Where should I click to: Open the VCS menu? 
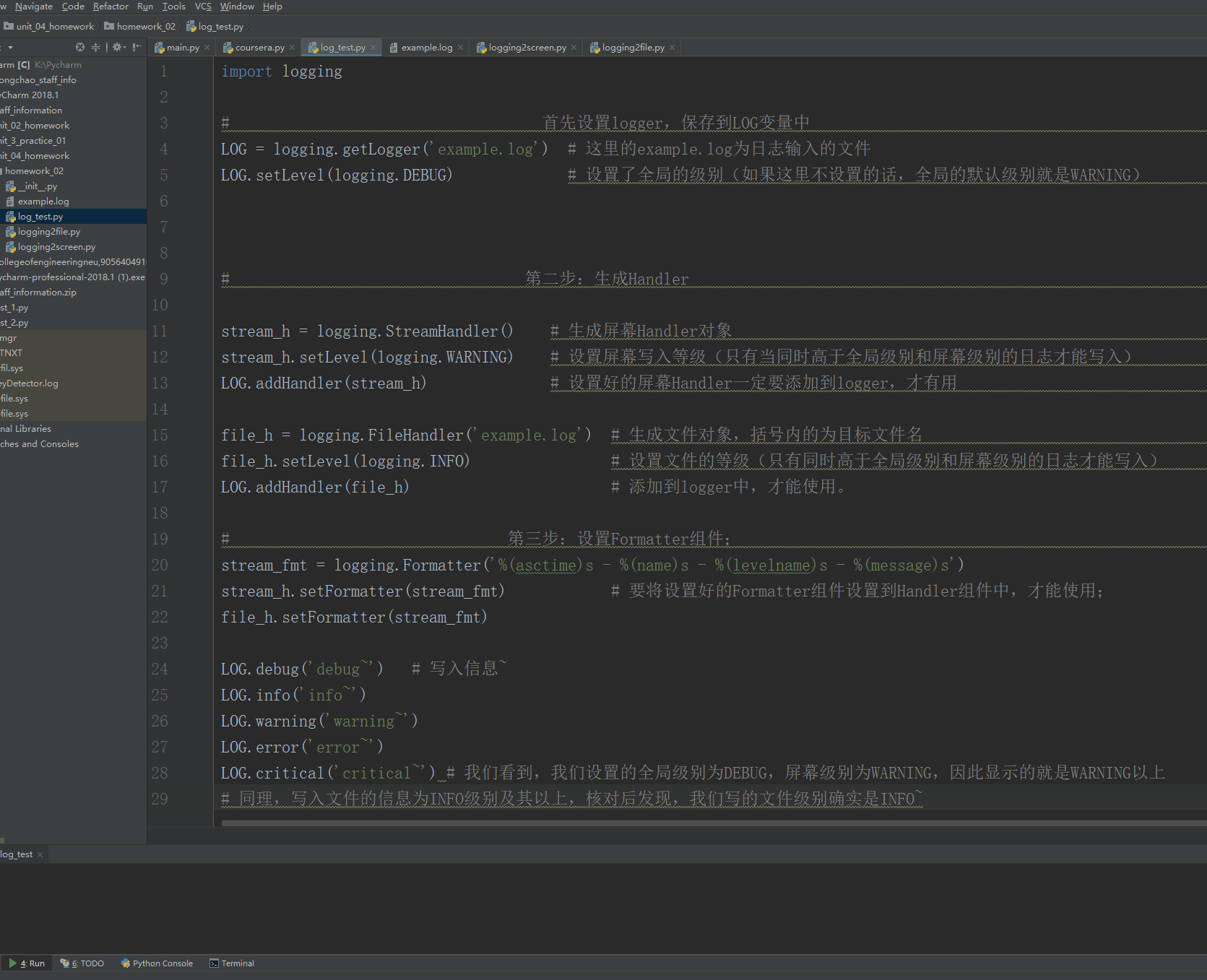(203, 6)
